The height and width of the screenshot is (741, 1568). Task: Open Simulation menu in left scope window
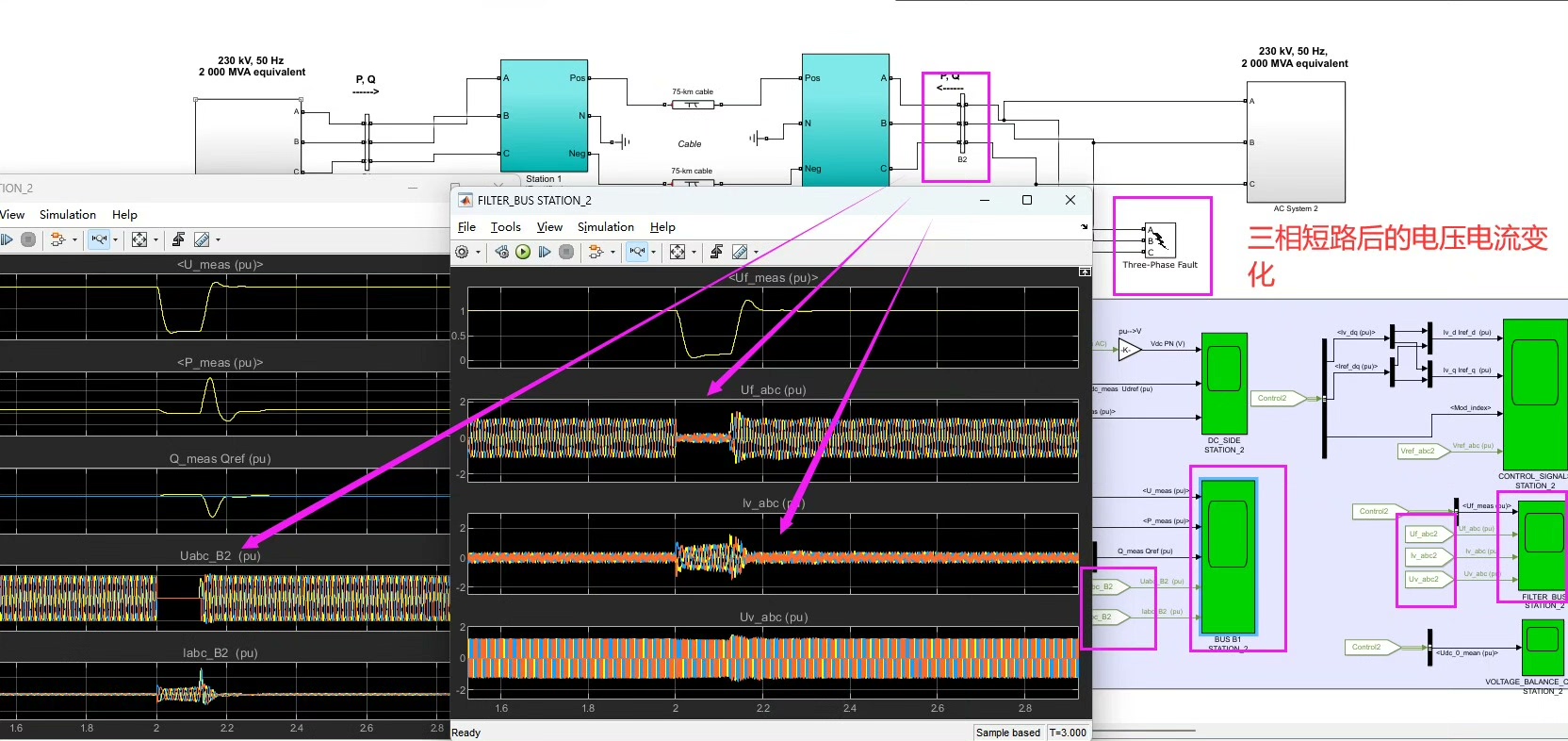pyautogui.click(x=68, y=215)
